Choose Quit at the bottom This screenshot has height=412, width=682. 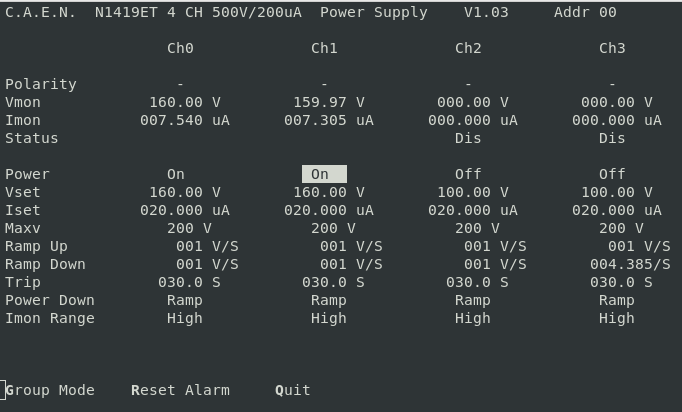293,390
